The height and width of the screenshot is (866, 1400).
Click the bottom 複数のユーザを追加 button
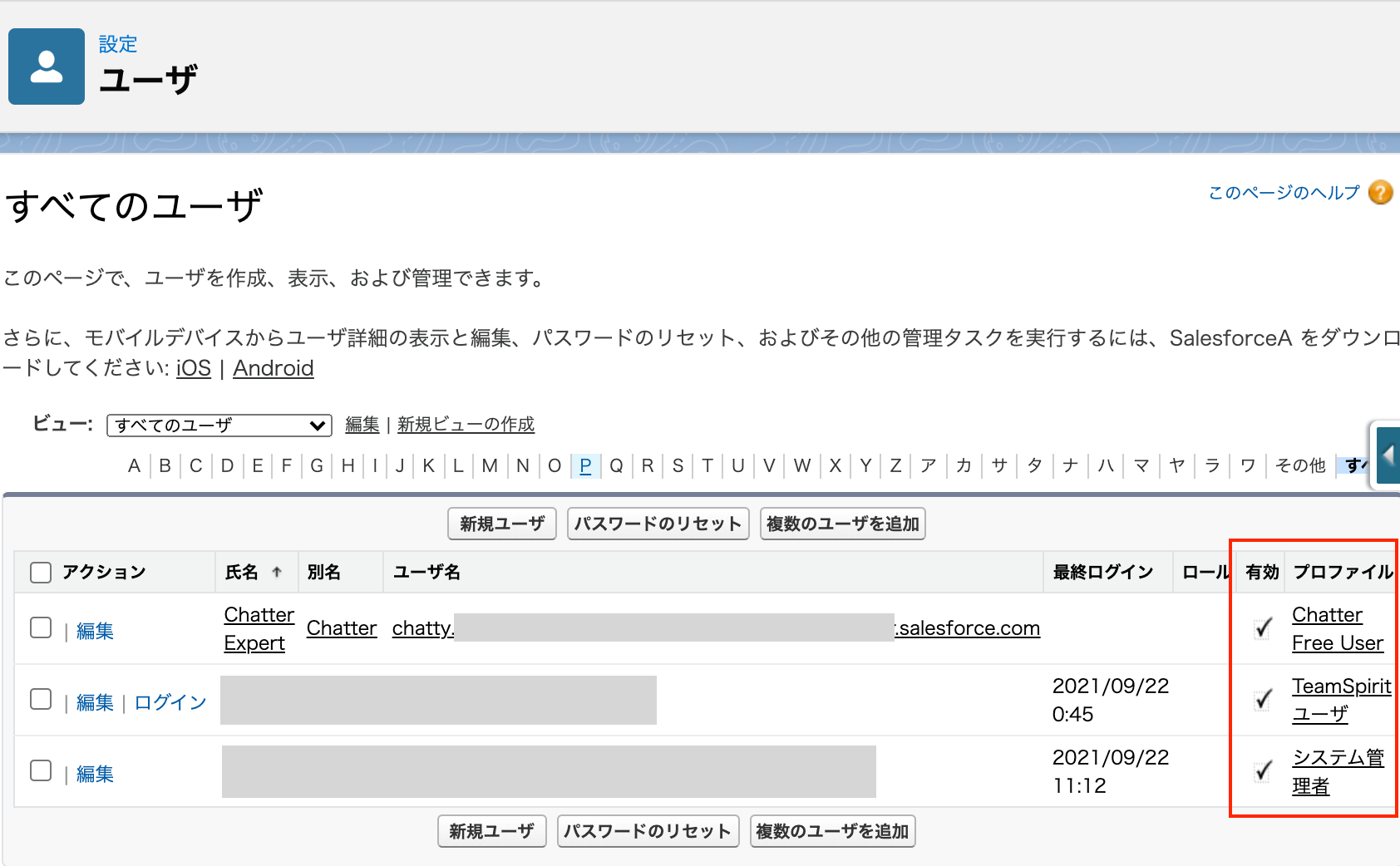(832, 831)
